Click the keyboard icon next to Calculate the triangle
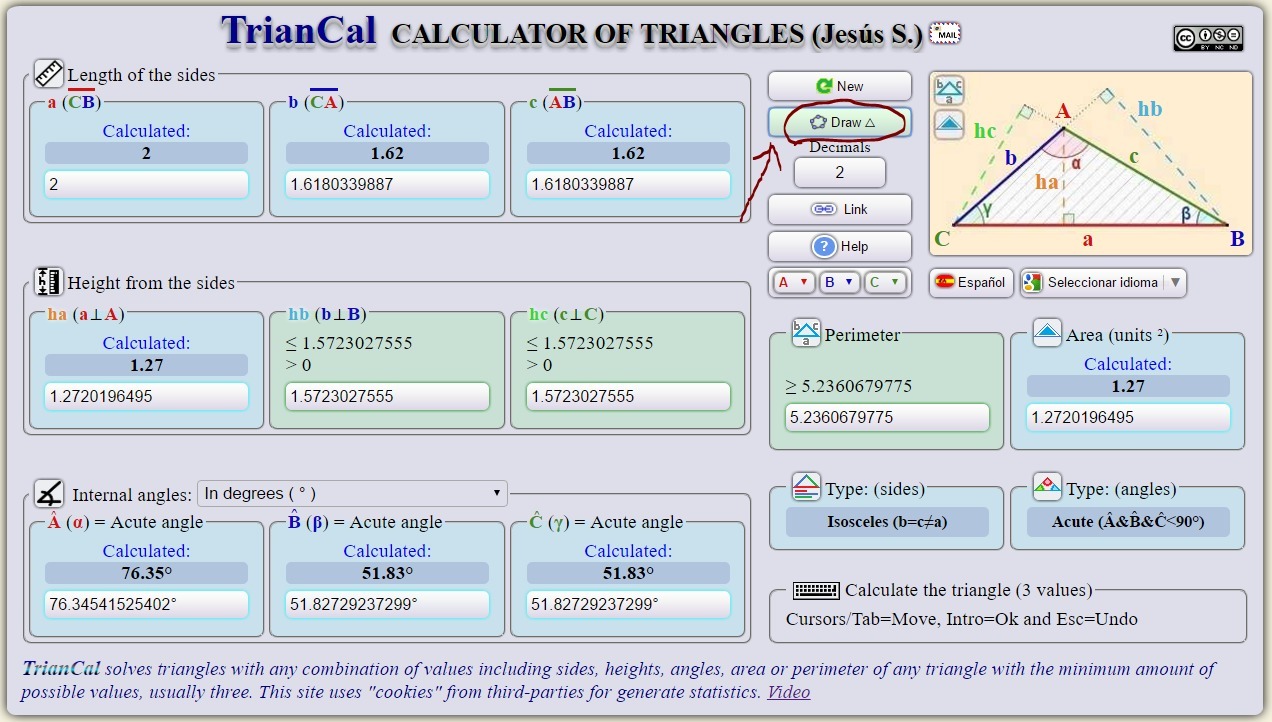This screenshot has height=722, width=1272. 816,590
